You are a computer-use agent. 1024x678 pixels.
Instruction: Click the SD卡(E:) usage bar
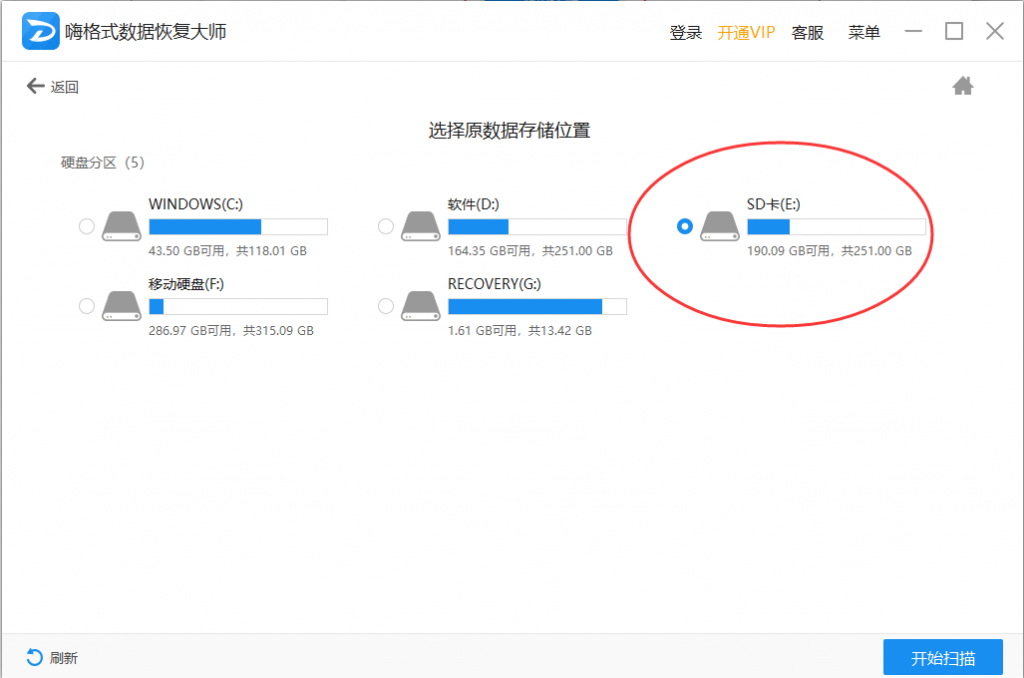click(837, 227)
